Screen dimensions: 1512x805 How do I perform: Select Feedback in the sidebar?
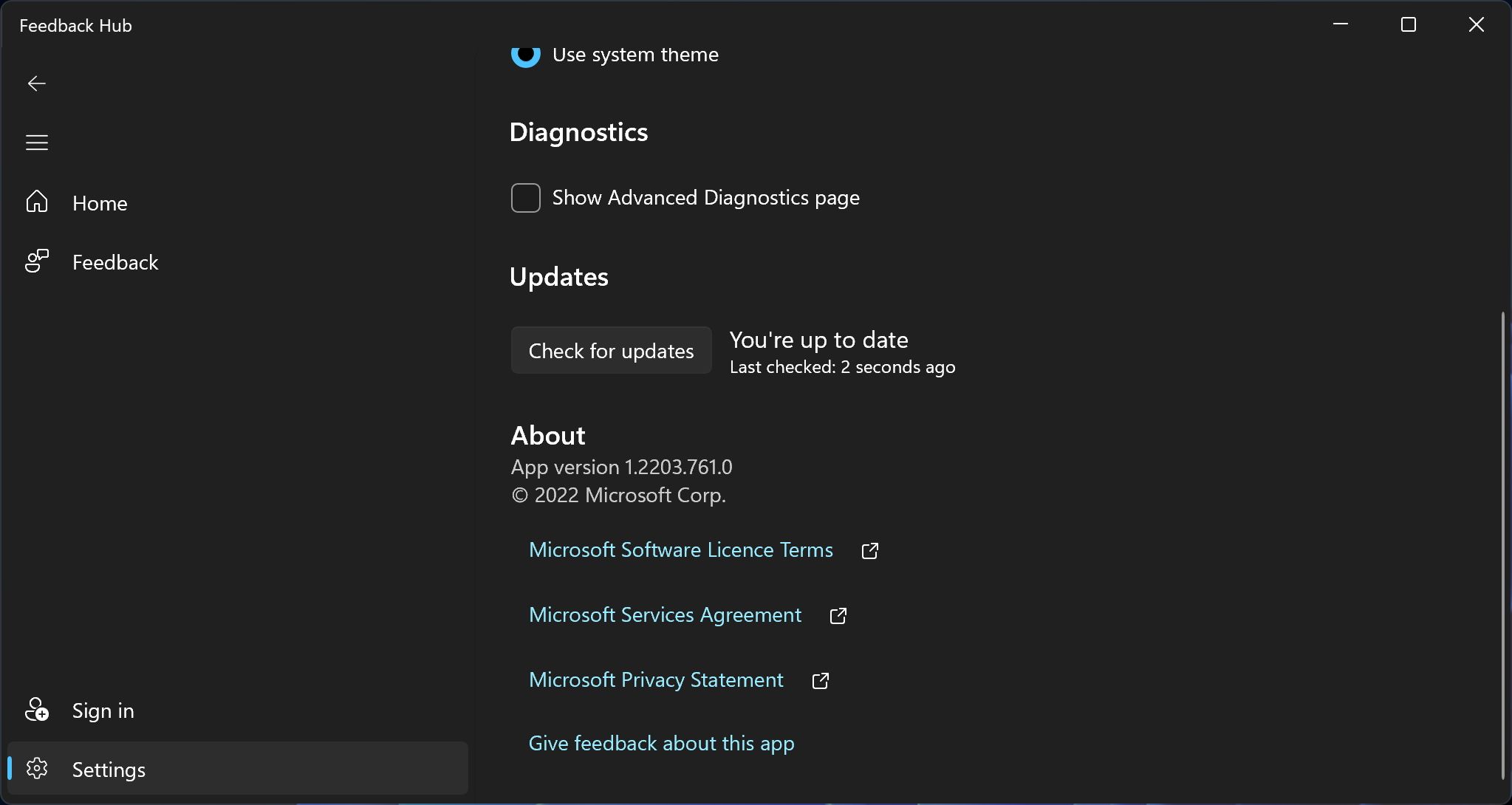[x=115, y=262]
